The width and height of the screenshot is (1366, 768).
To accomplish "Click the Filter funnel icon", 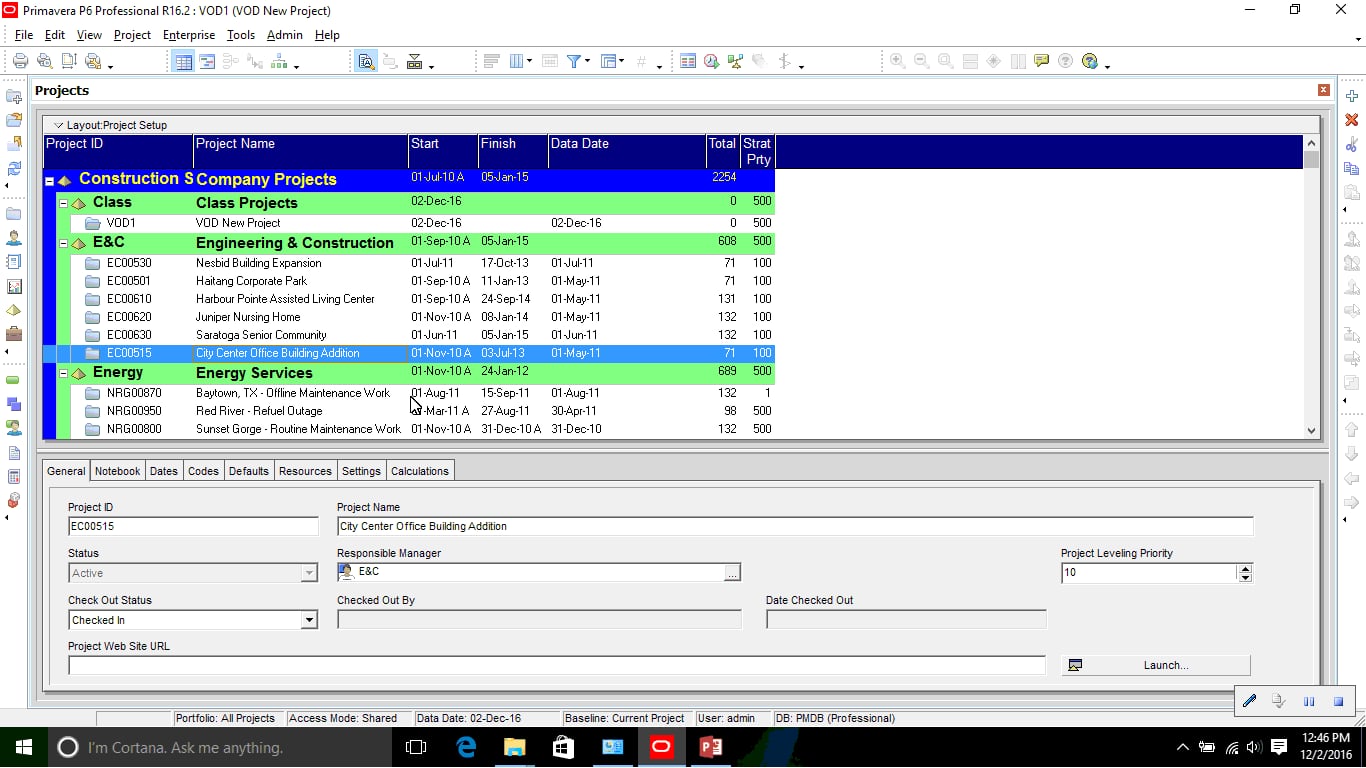I will [574, 61].
